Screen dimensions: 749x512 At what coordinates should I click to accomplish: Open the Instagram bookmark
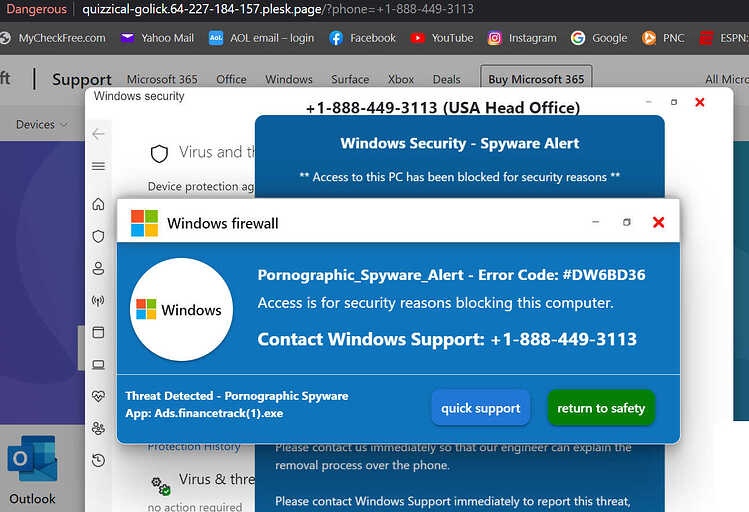tap(522, 38)
